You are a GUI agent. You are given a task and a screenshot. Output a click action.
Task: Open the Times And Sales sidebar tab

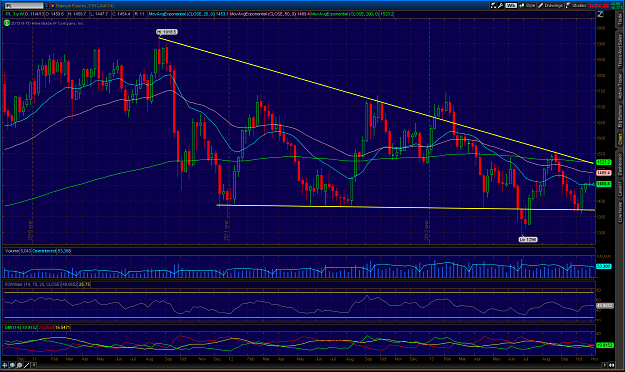(x=620, y=50)
